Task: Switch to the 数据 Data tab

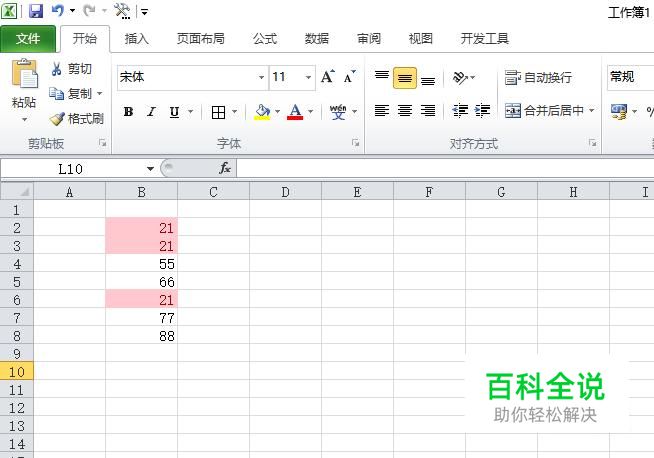Action: tap(317, 39)
